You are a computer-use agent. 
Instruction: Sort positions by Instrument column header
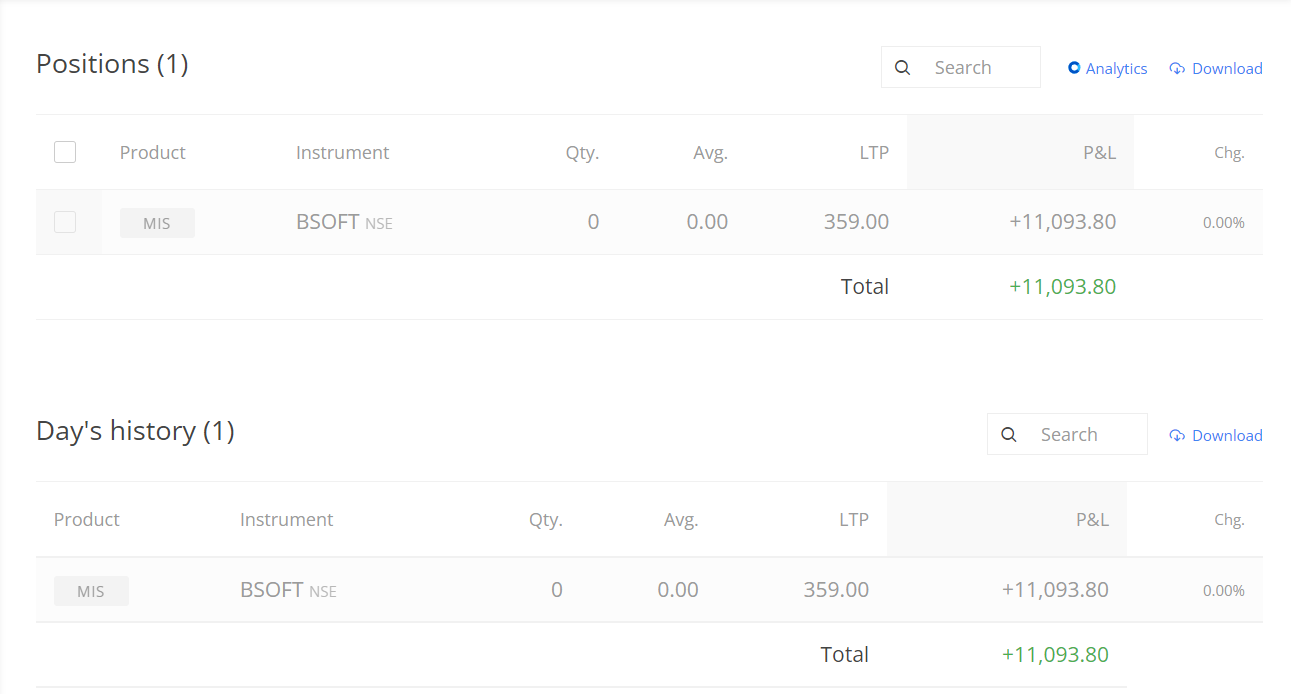coord(342,153)
